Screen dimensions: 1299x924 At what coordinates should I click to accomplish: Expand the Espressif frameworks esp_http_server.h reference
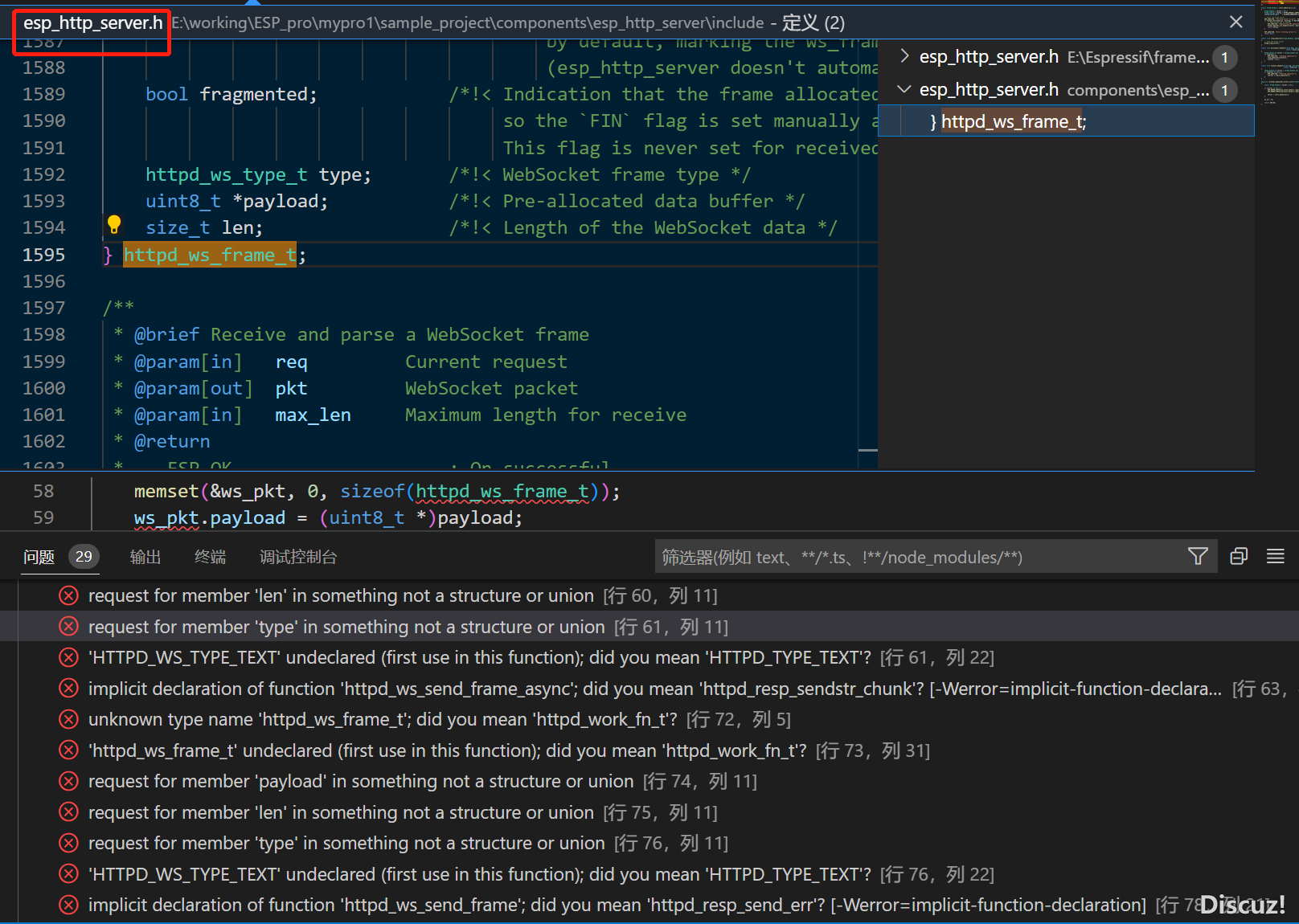coord(904,56)
